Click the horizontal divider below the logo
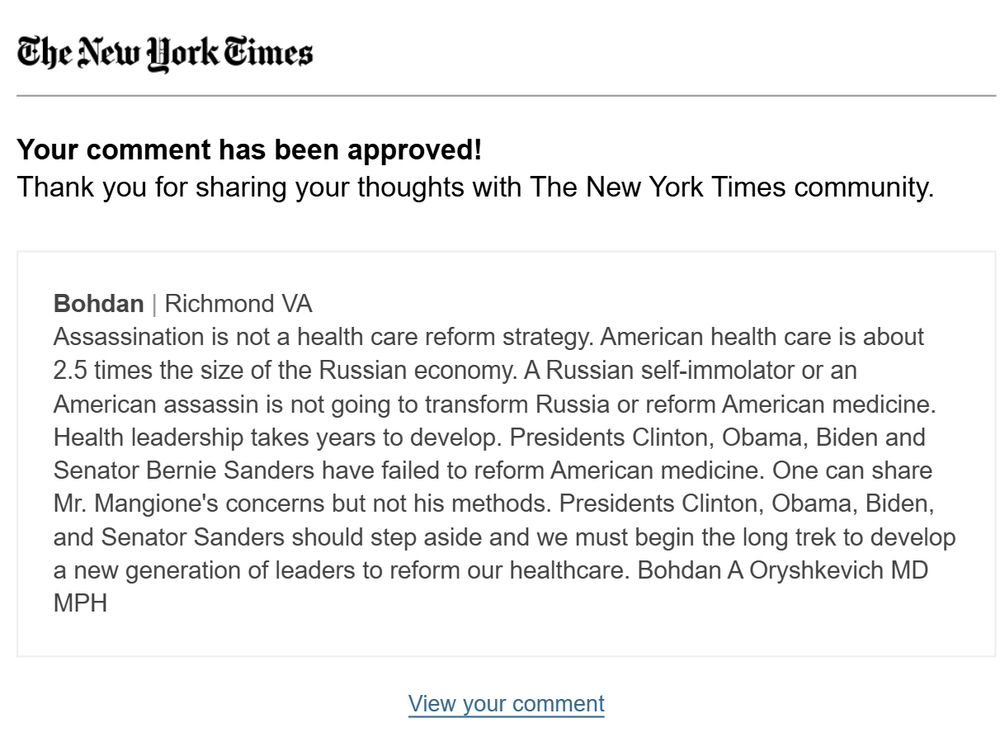 506,96
